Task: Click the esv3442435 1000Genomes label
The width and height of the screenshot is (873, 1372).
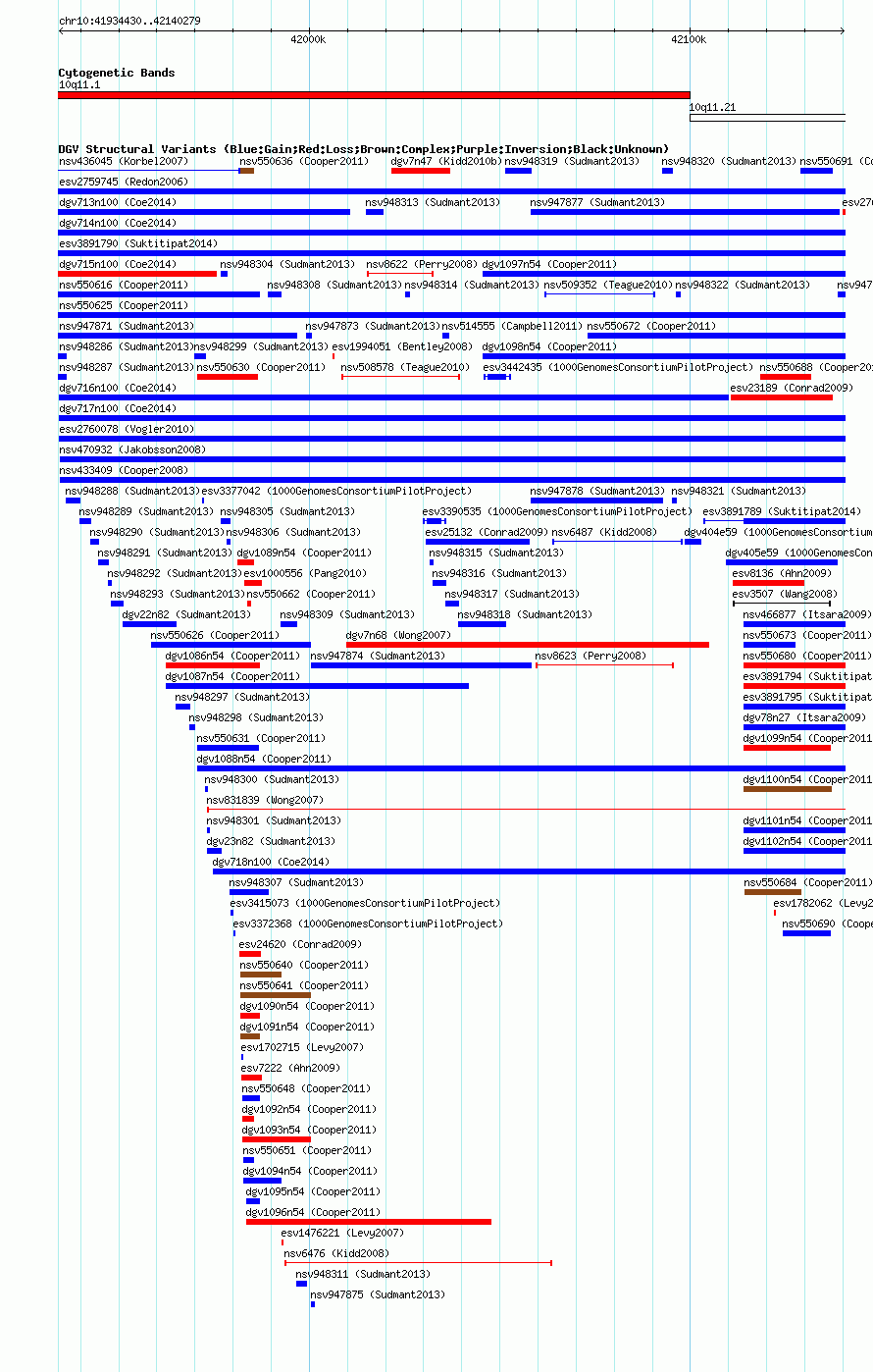Action: coord(618,367)
